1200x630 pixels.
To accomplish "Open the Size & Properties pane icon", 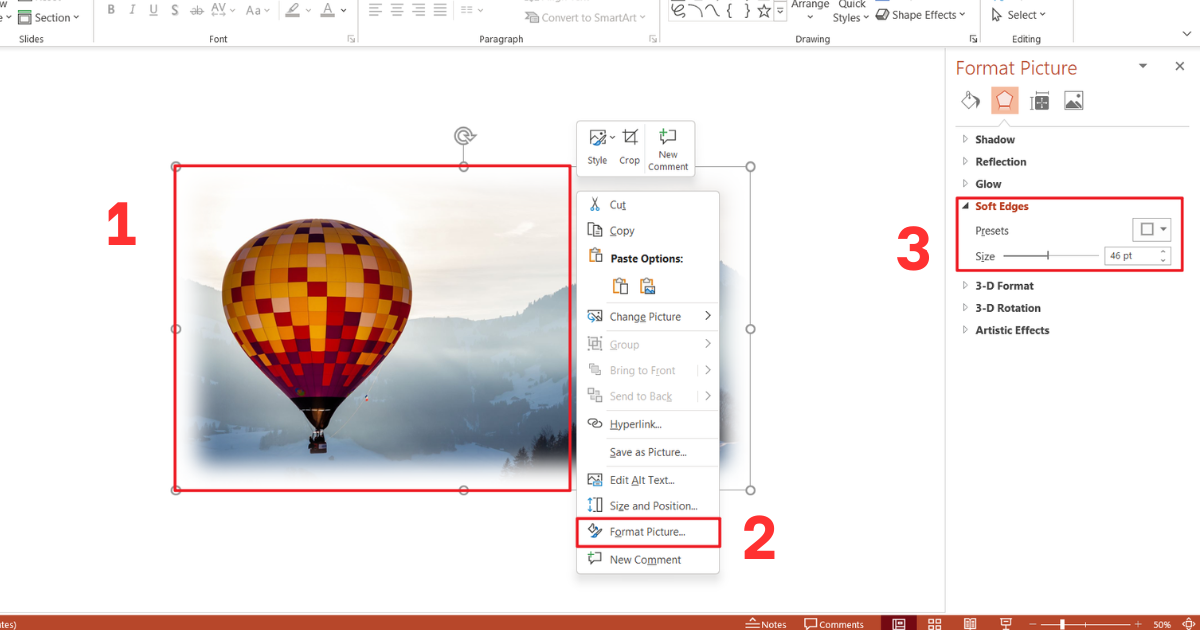I will click(x=1039, y=100).
